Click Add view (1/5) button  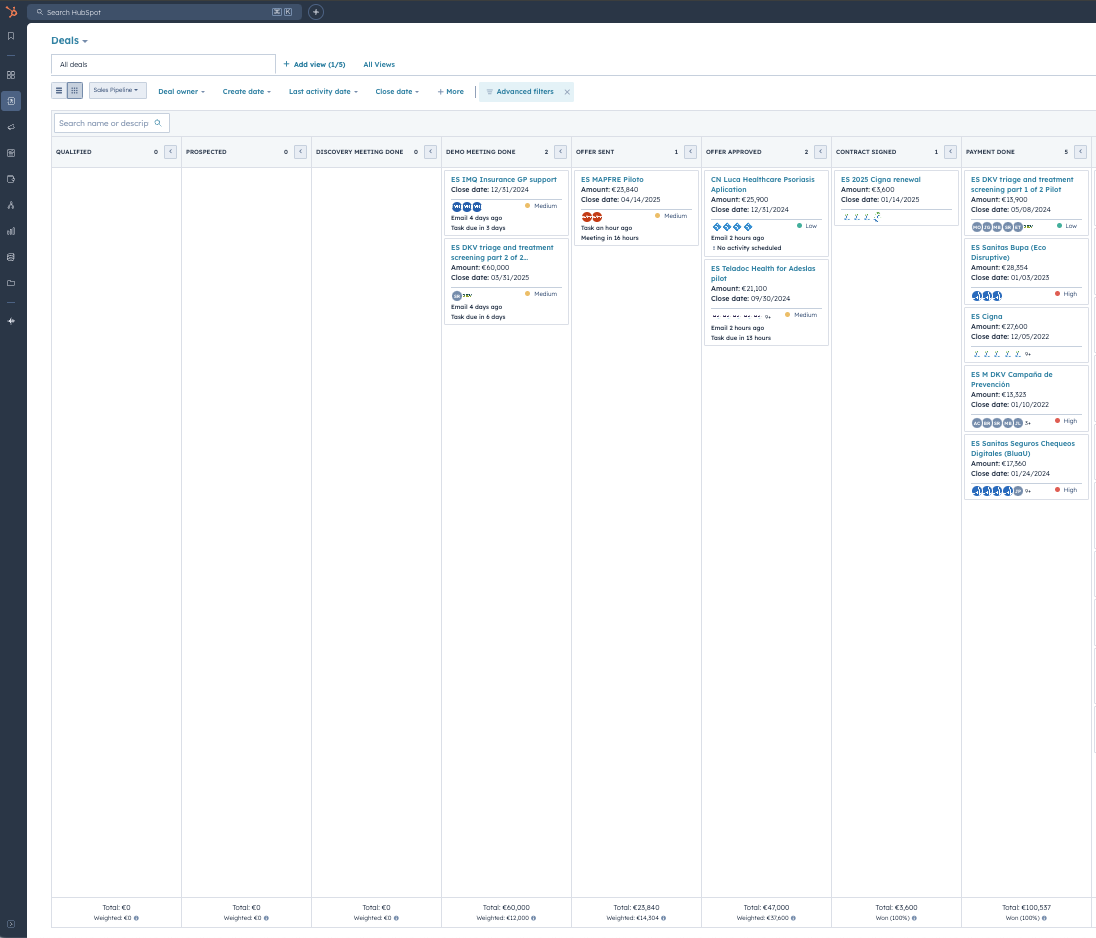tap(314, 65)
